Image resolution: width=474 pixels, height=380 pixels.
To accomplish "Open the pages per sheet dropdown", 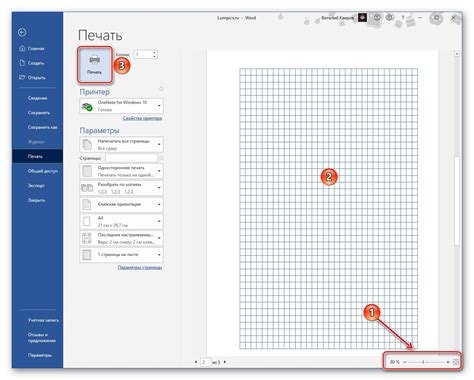I will tap(121, 255).
